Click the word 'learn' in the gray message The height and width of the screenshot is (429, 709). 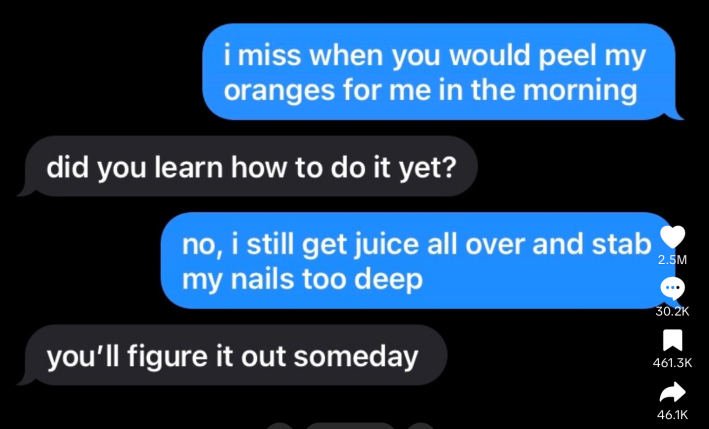(x=189, y=168)
